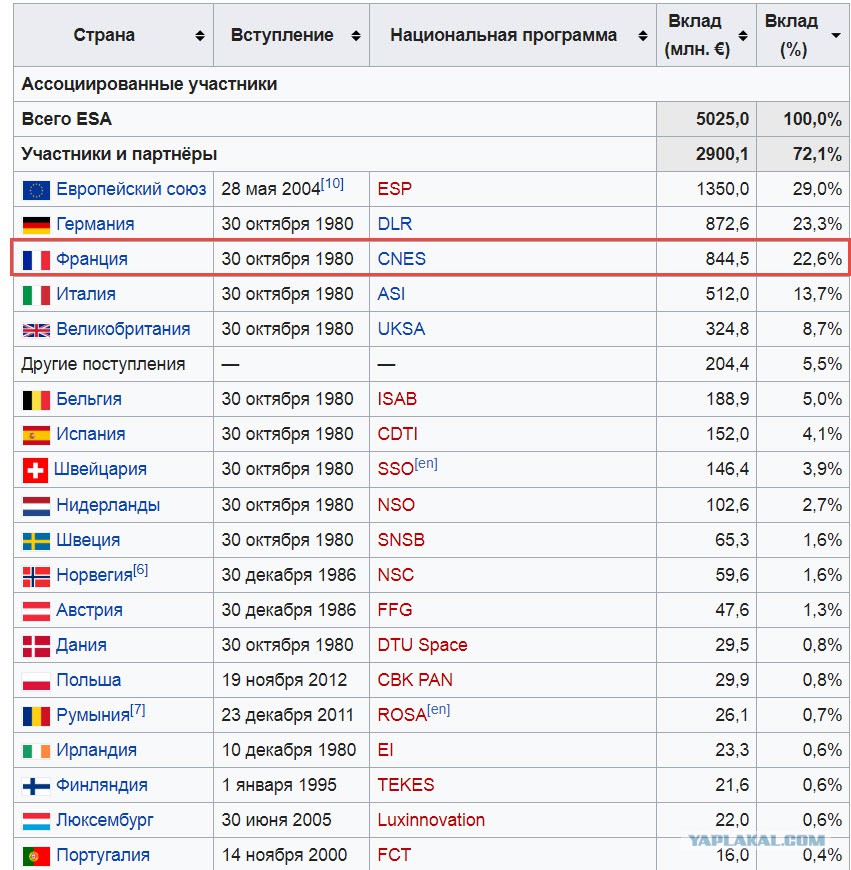Screen dimensions: 851x870
Task: Open the DLR national program link
Action: 395,224
